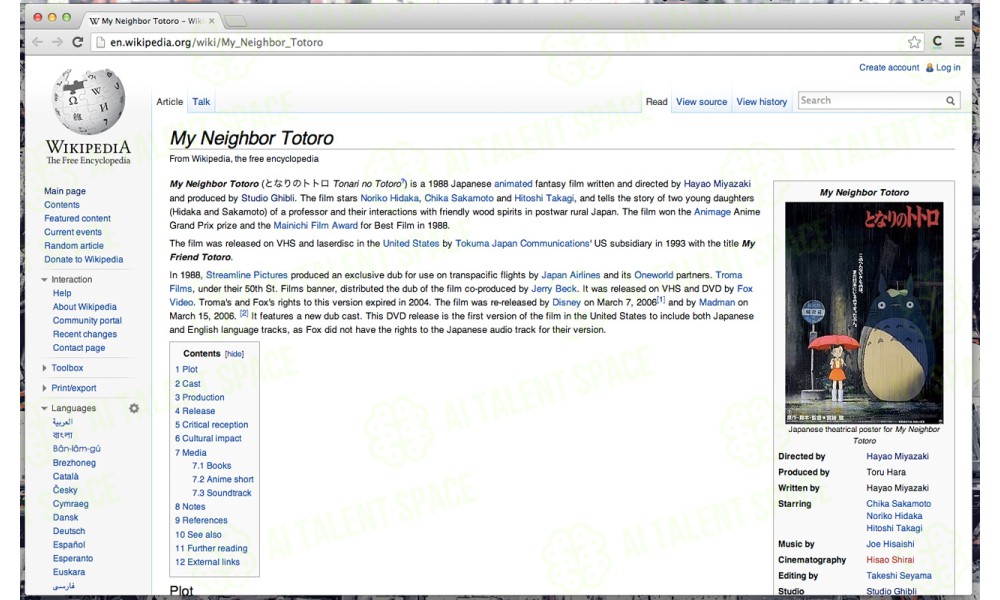The width and height of the screenshot is (1000, 600).
Task: Click Donate to Wikipedia link
Action: click(x=84, y=260)
